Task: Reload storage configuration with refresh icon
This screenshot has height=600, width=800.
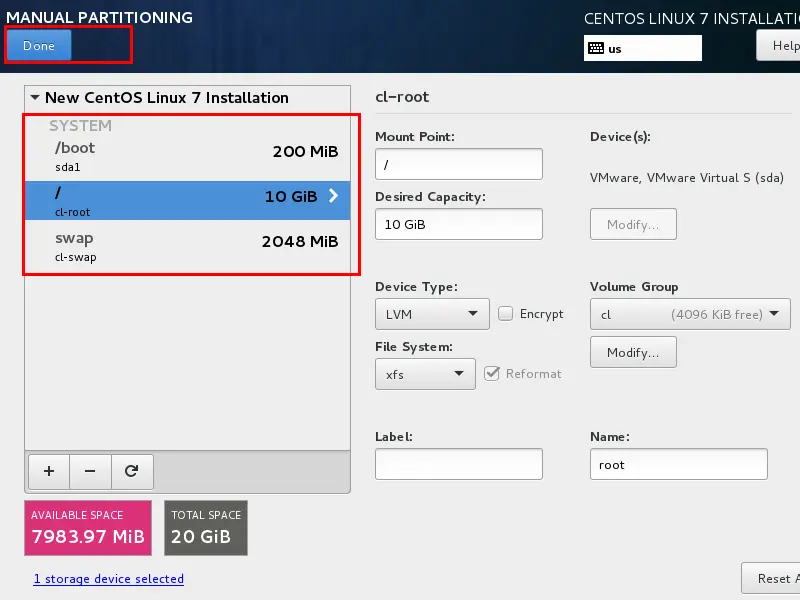Action: point(132,471)
